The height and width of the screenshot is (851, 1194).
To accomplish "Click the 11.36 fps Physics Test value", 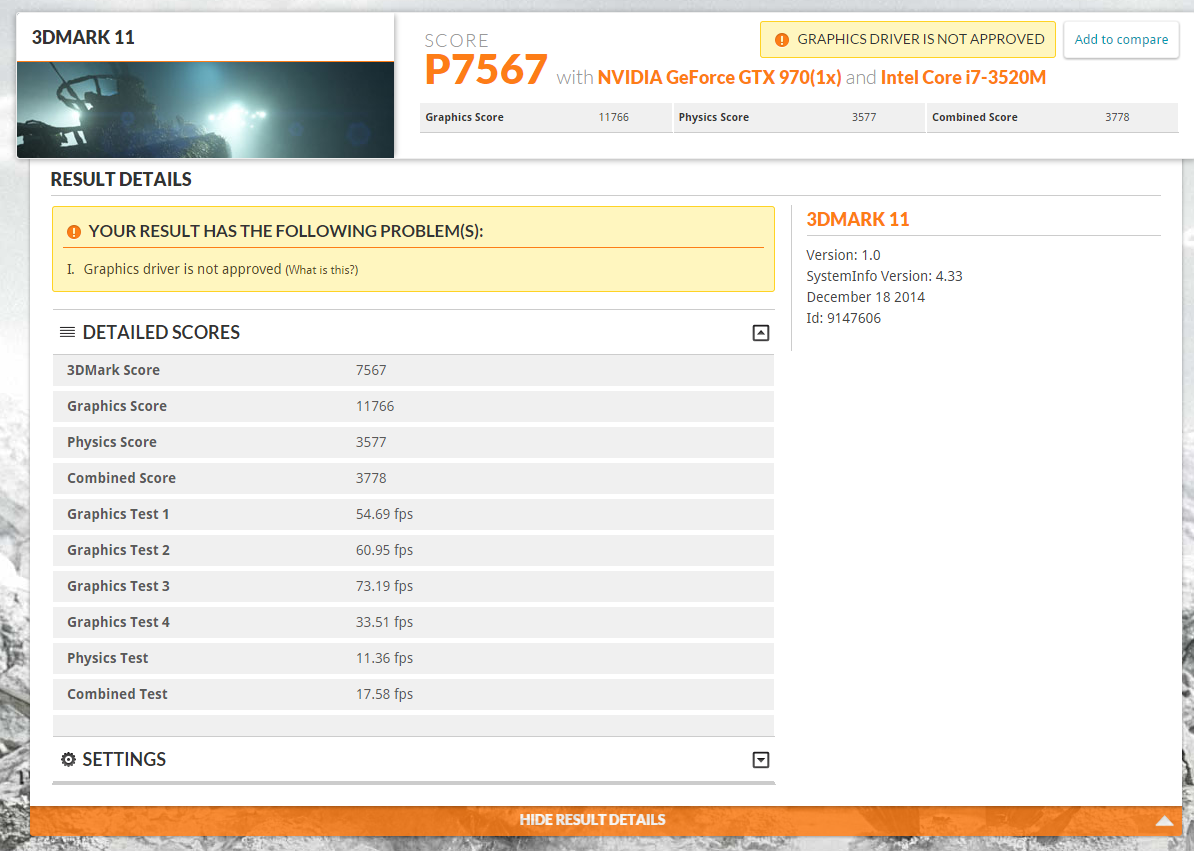I will [385, 658].
